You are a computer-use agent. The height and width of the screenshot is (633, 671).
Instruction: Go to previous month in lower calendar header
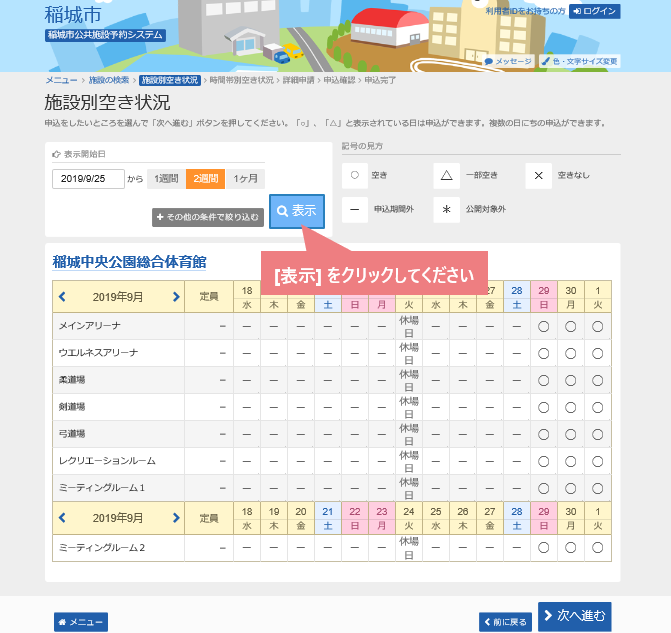(62, 518)
